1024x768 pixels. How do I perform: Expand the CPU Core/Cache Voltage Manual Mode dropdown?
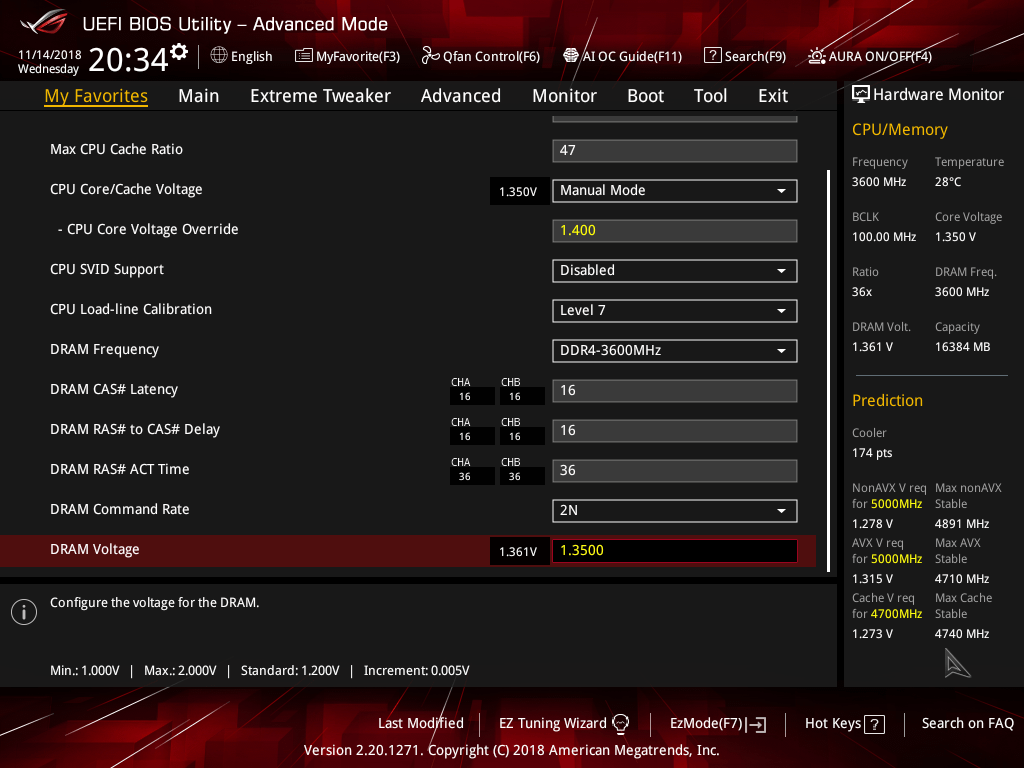coord(675,191)
